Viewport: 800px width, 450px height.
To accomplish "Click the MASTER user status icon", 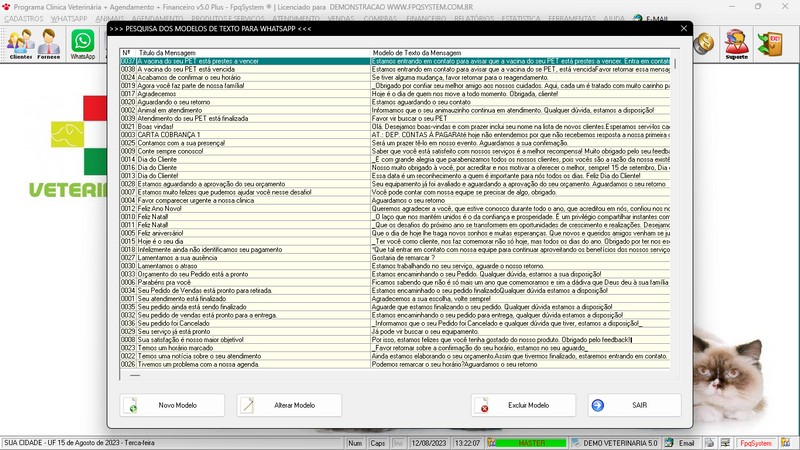I will (x=491, y=443).
